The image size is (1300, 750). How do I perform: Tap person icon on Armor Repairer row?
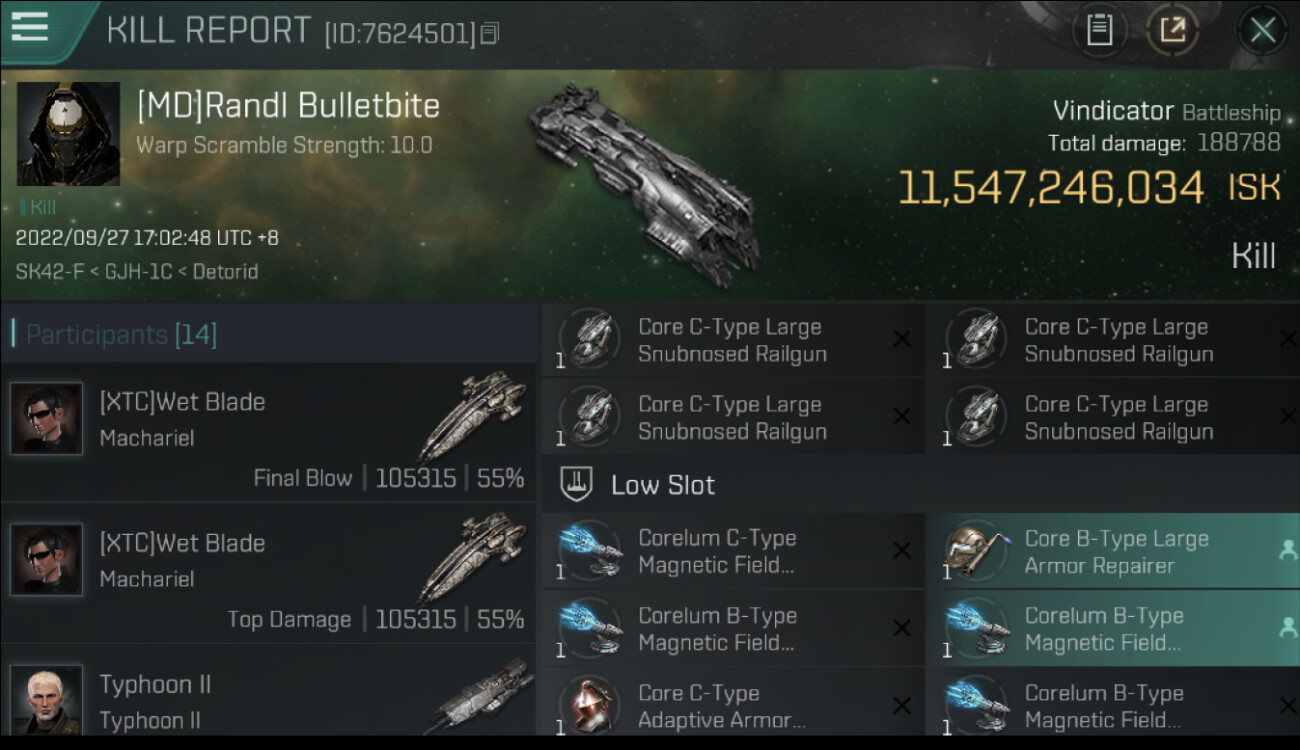tap(1287, 550)
